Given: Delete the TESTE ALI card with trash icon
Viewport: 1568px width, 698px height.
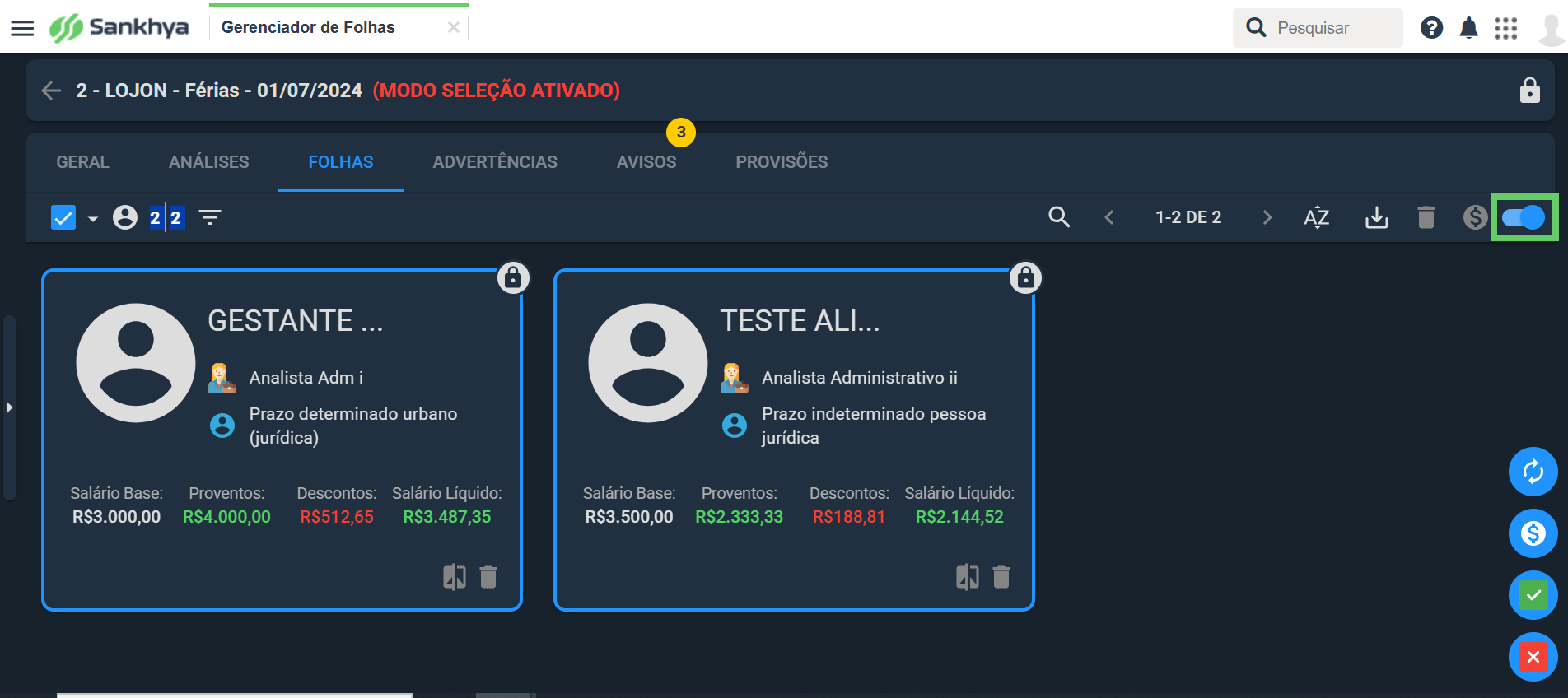Looking at the screenshot, I should [1001, 577].
